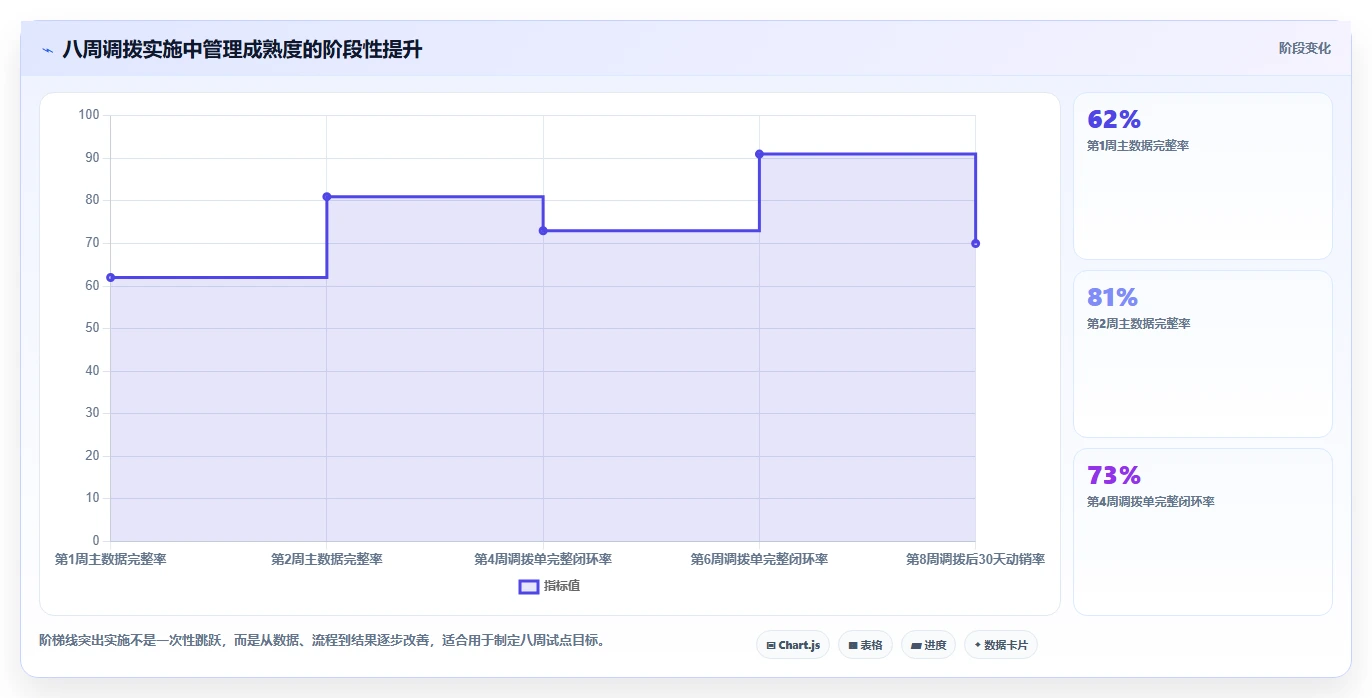The width and height of the screenshot is (1372, 698).
Task: Toggle the 指标值 legend swatch
Action: tap(529, 586)
